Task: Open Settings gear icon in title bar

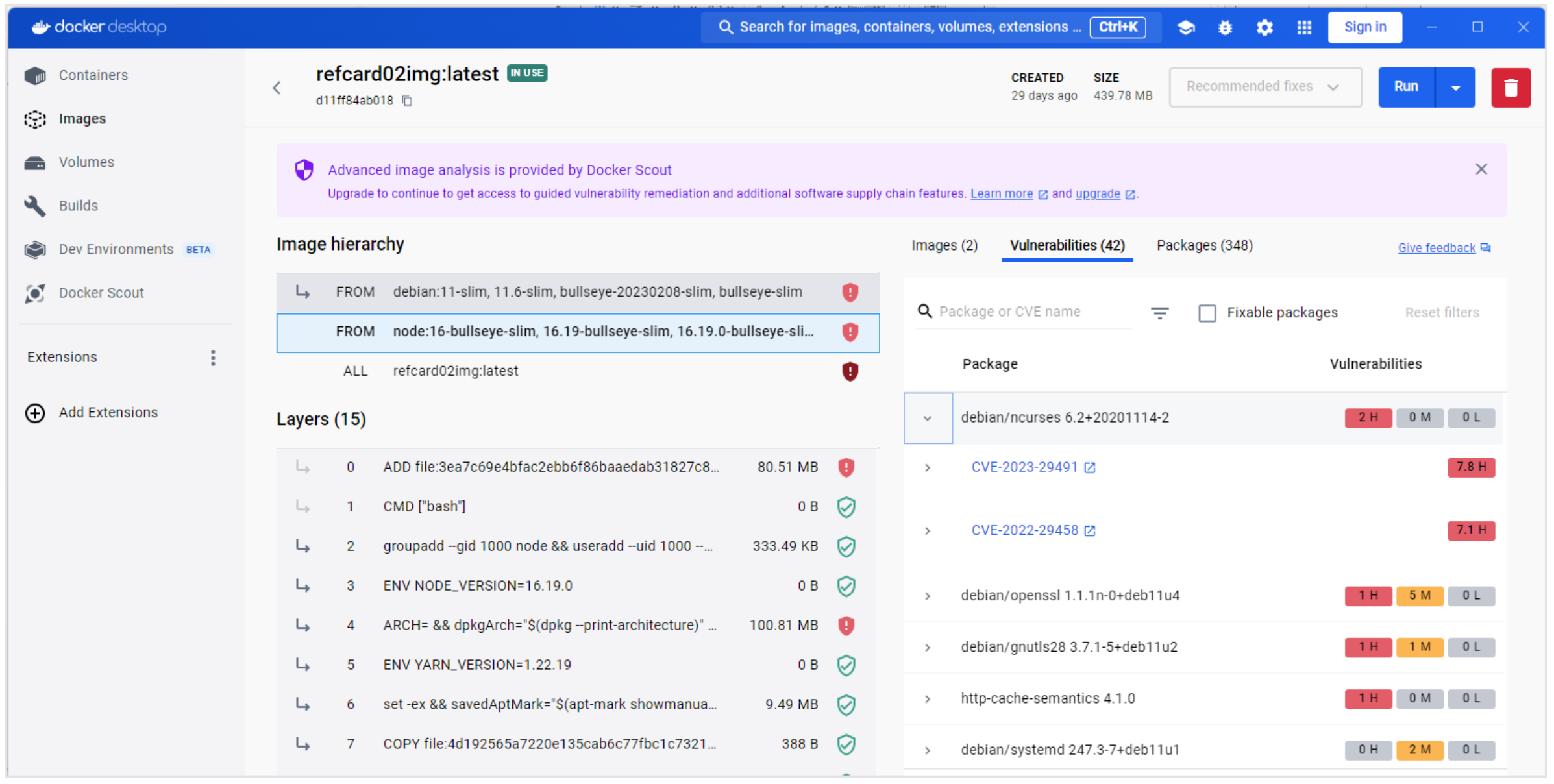Action: (1264, 27)
